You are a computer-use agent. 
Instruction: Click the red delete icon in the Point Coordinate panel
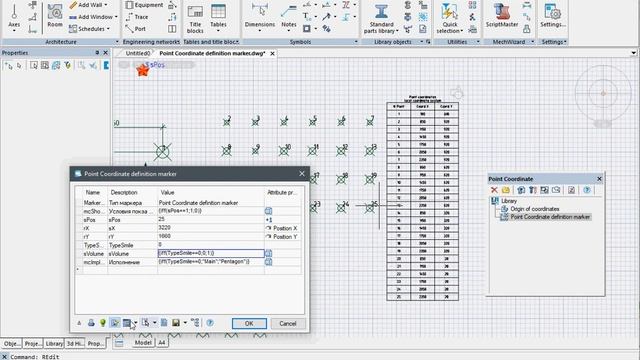(x=494, y=190)
